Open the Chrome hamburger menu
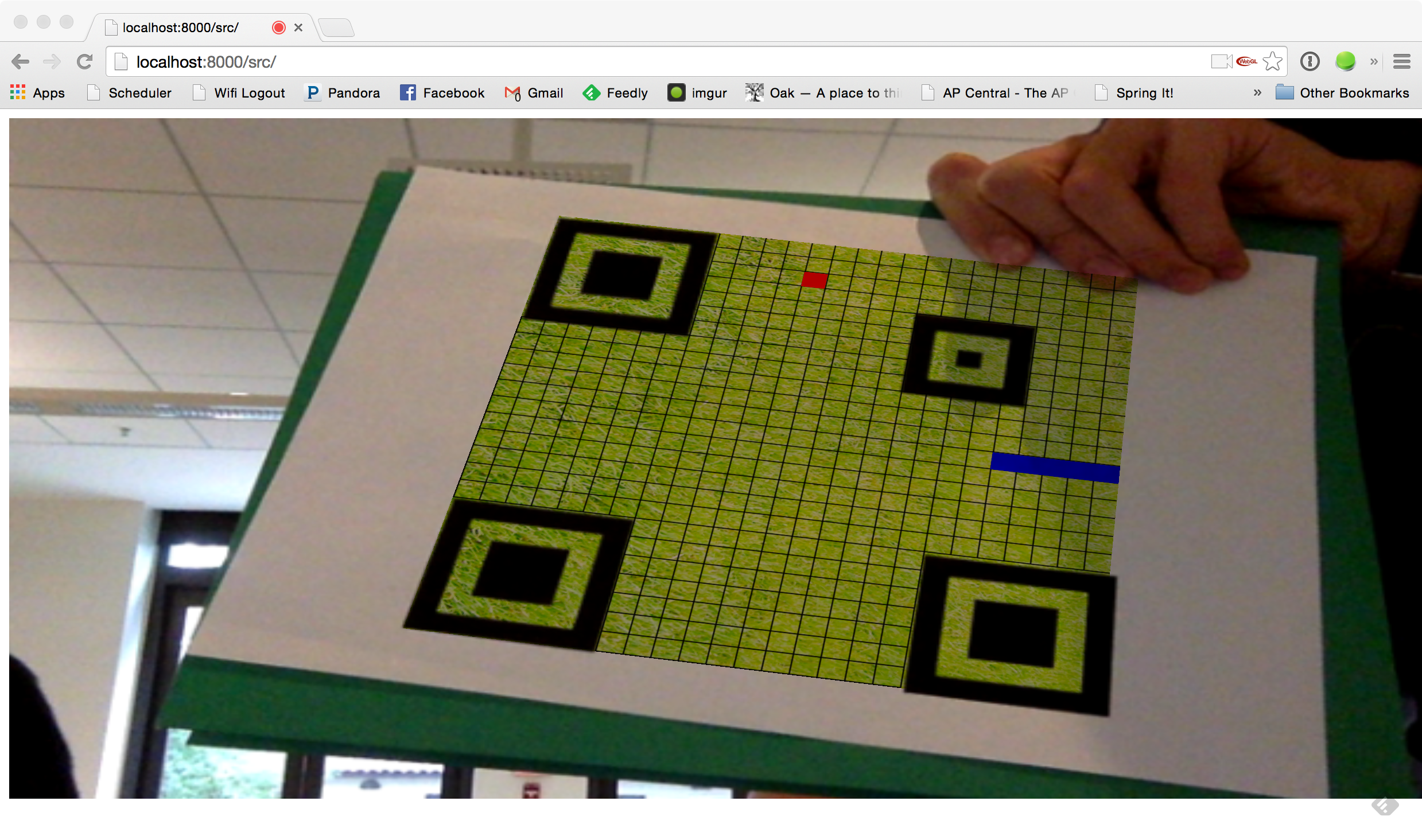The width and height of the screenshot is (1422, 840). (1401, 61)
